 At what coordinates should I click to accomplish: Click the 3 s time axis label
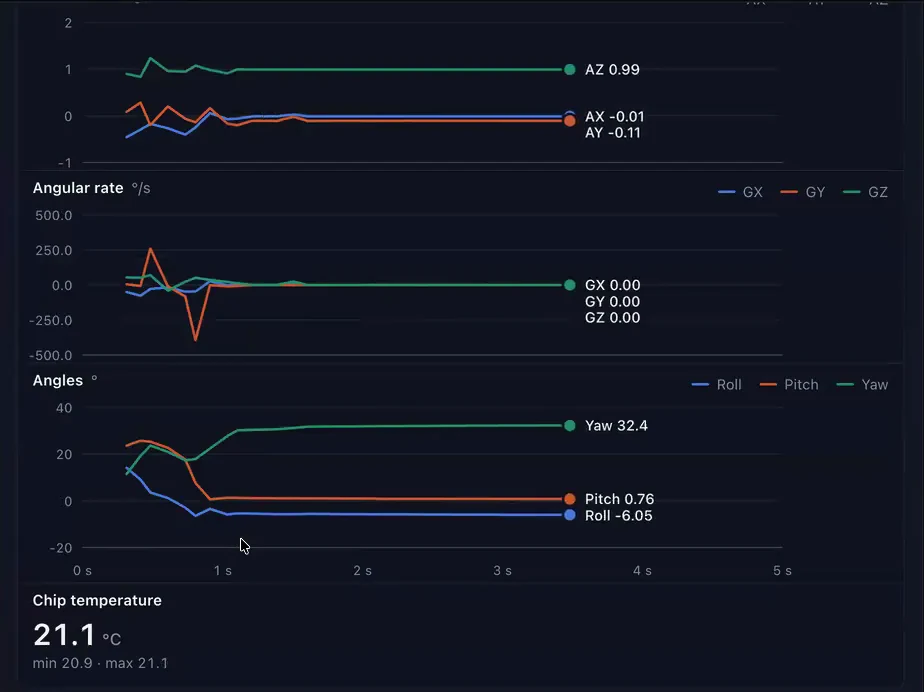pos(503,571)
